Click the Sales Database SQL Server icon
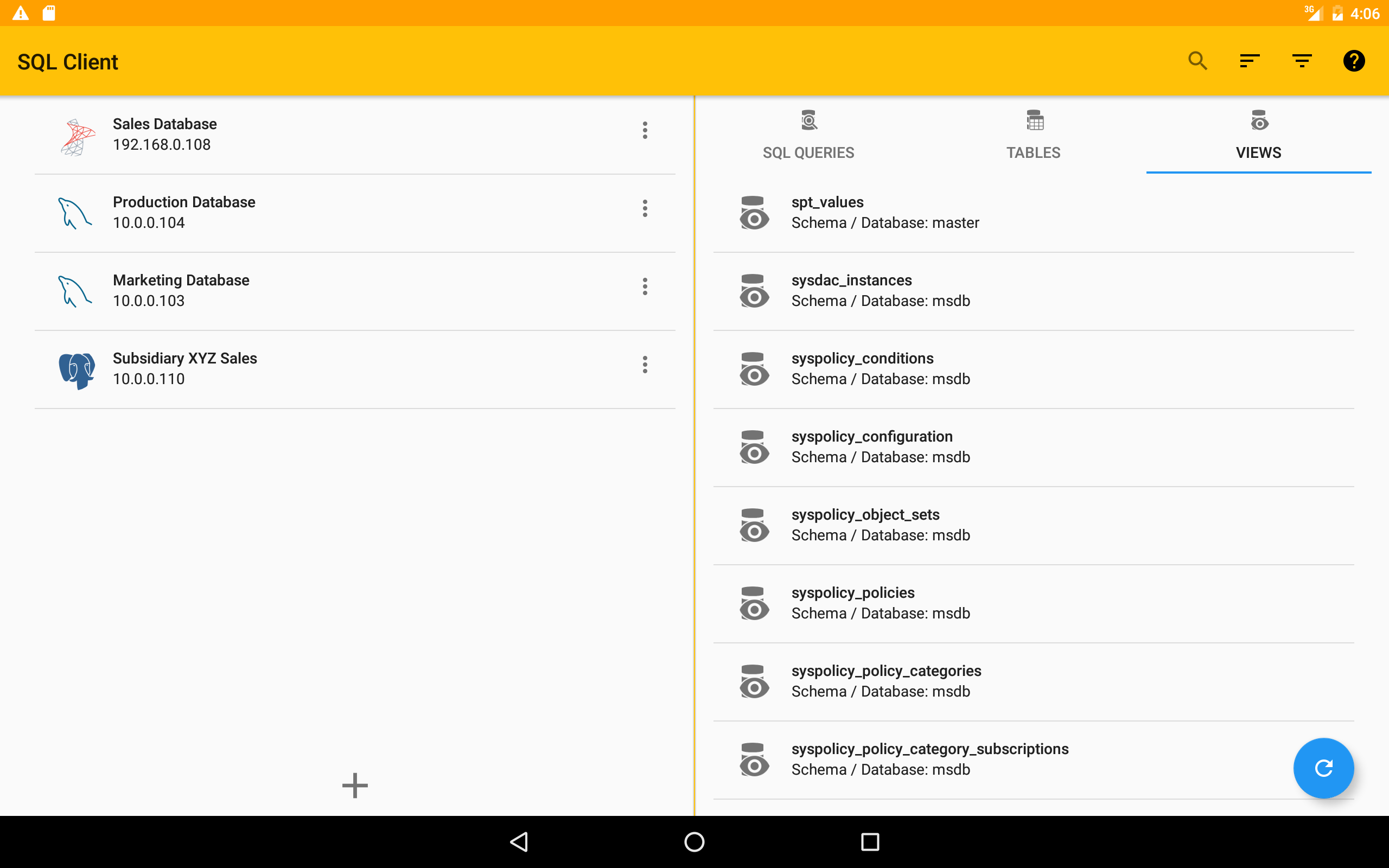This screenshot has height=868, width=1389. [x=77, y=137]
